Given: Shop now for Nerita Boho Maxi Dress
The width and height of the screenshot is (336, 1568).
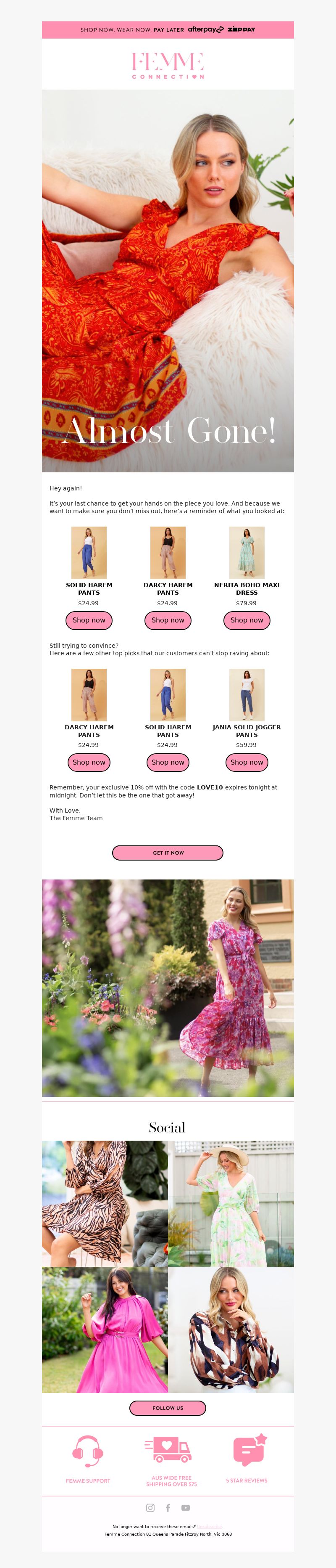Looking at the screenshot, I should (247, 620).
